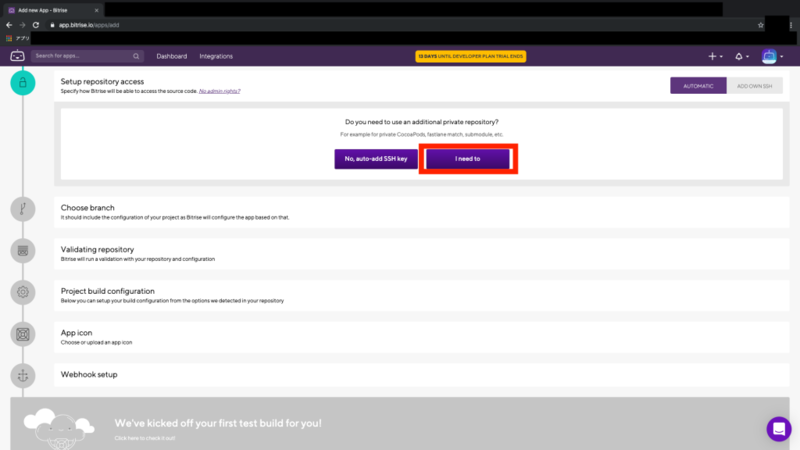
Task: Select the AUTOMATIC access option
Action: tap(698, 86)
